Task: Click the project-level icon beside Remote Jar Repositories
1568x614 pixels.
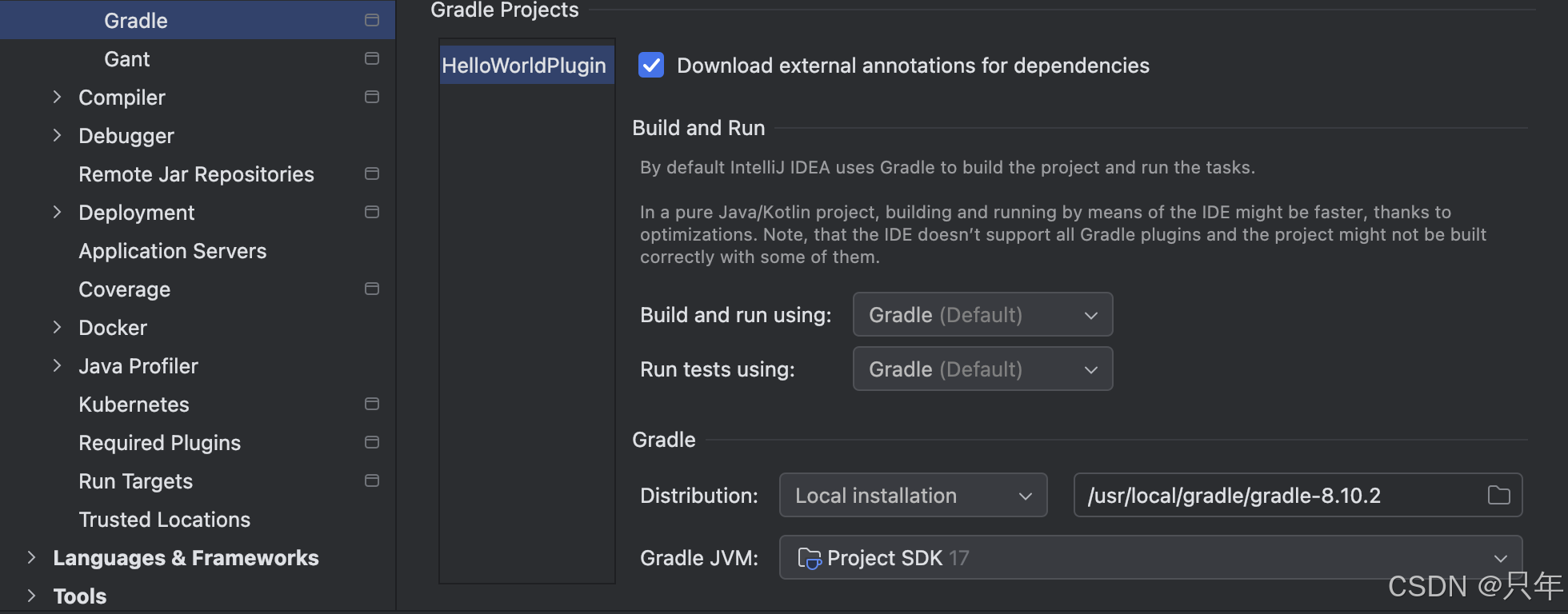Action: 371,173
